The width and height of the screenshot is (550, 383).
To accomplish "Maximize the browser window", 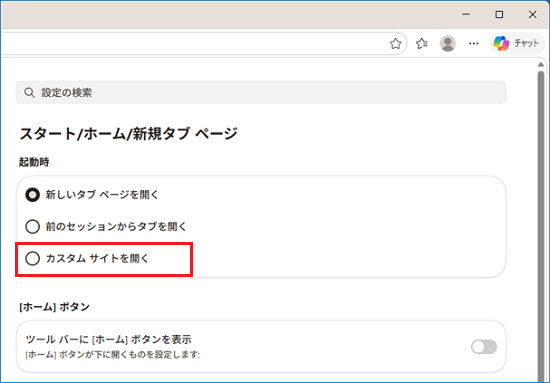I will (499, 14).
